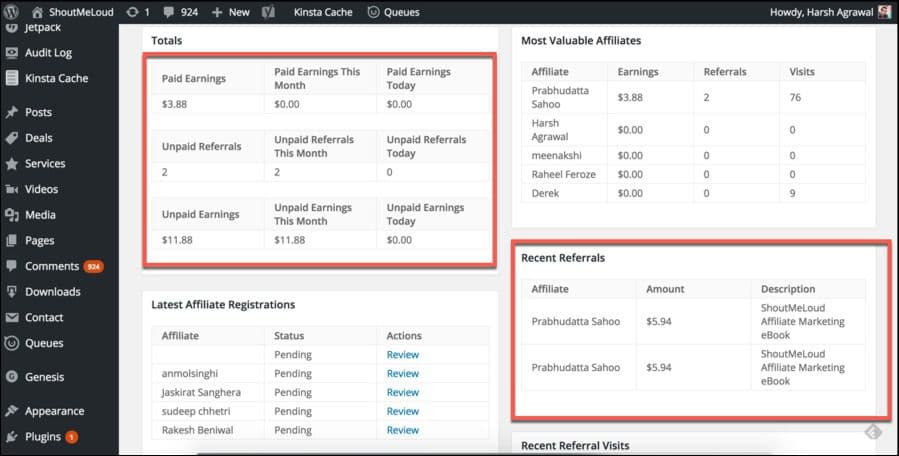Click Review for sudeep chhetri
Screen dimensions: 899x456
tap(402, 411)
